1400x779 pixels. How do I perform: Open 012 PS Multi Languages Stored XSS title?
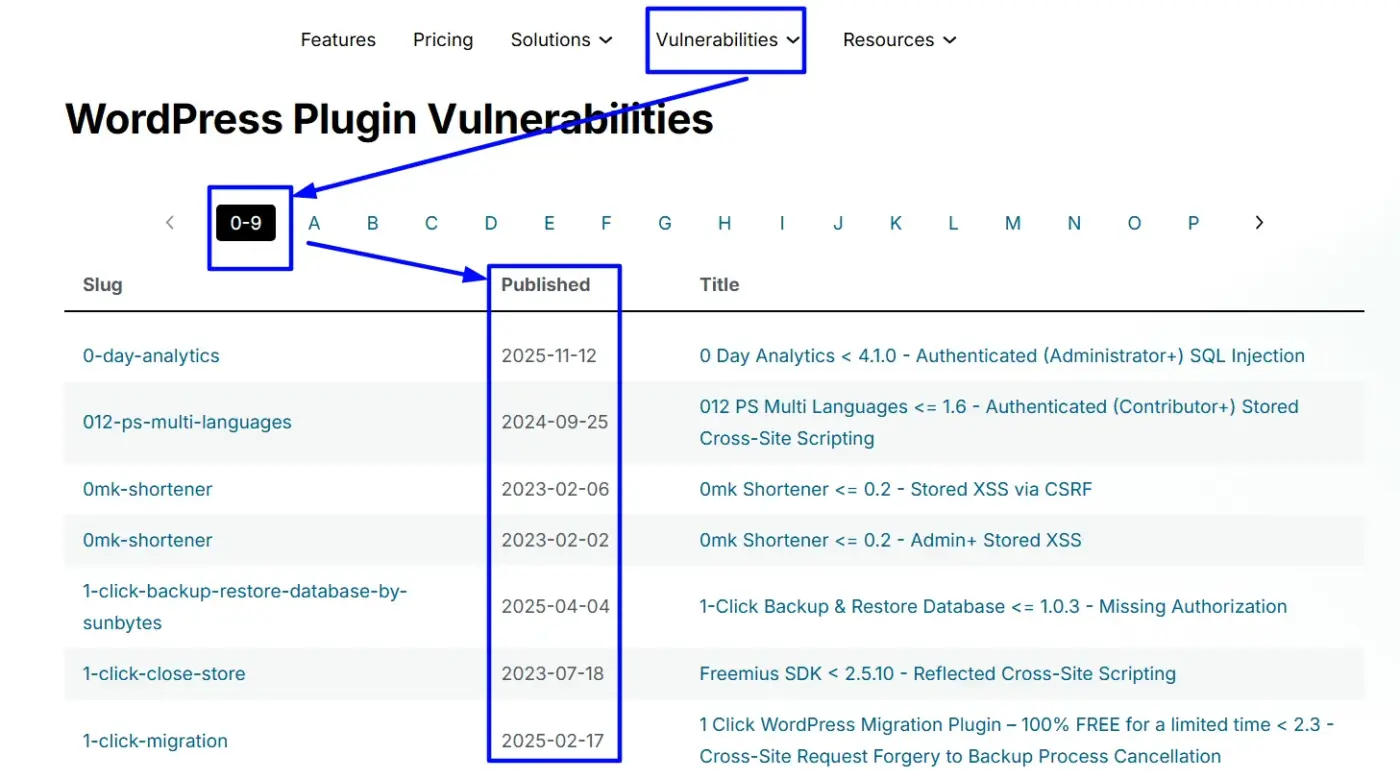click(x=999, y=422)
